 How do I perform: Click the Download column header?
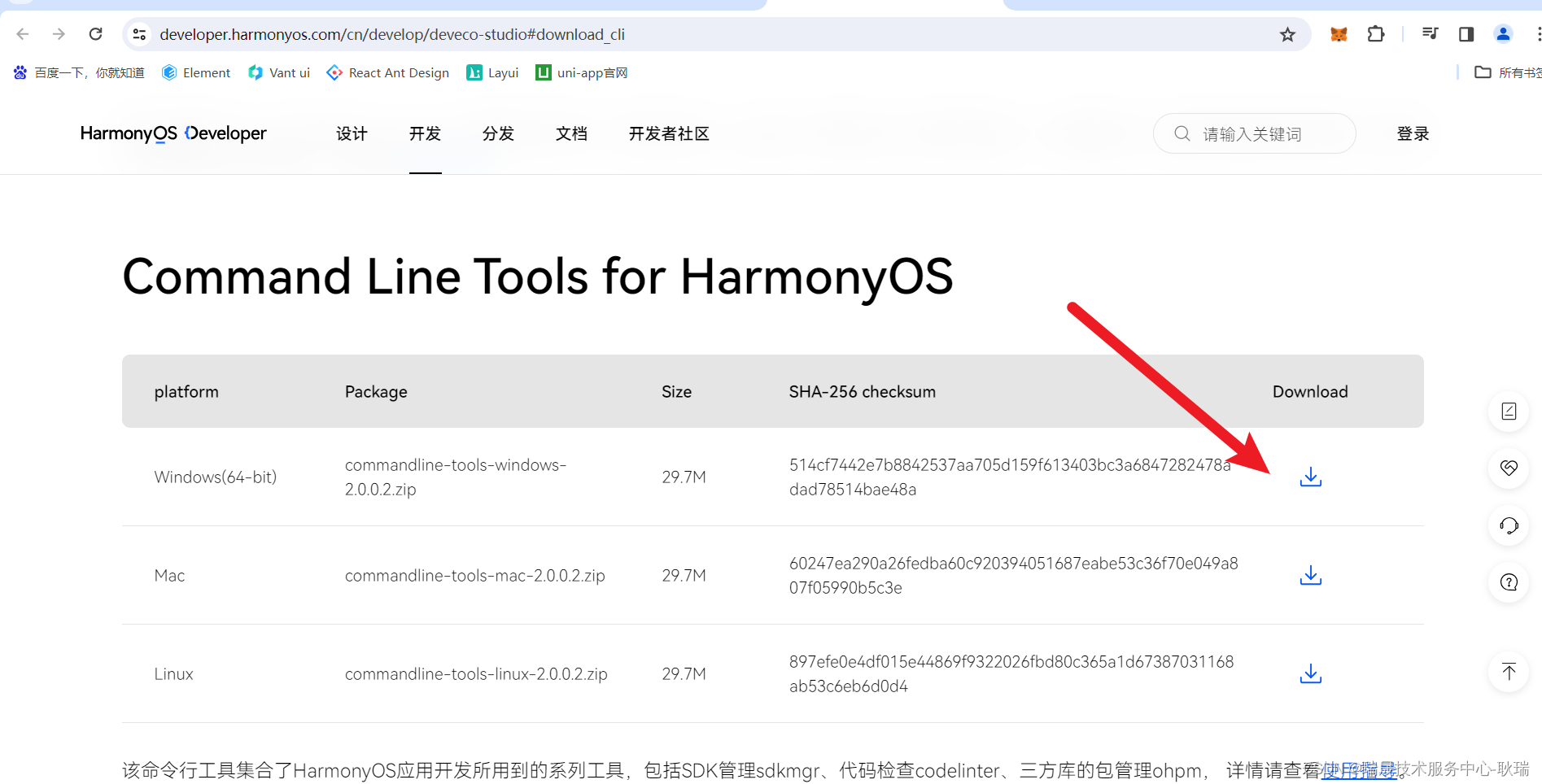tap(1310, 391)
